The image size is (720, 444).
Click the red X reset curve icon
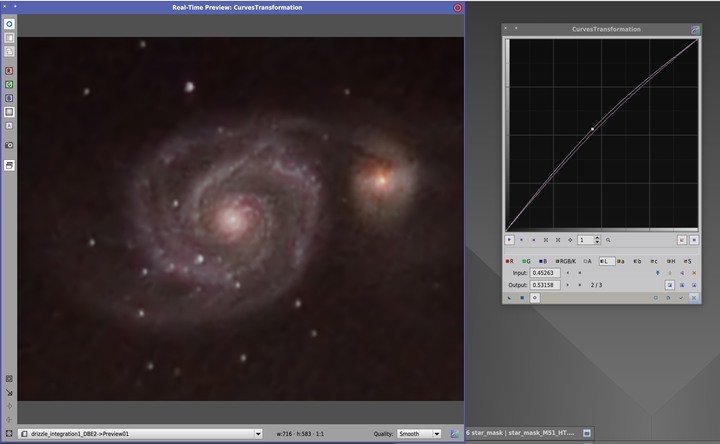694,273
